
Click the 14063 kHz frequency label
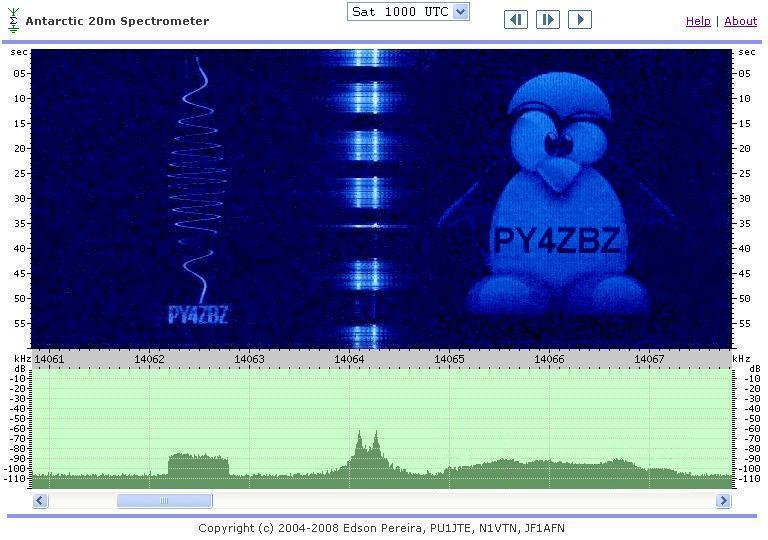(249, 359)
